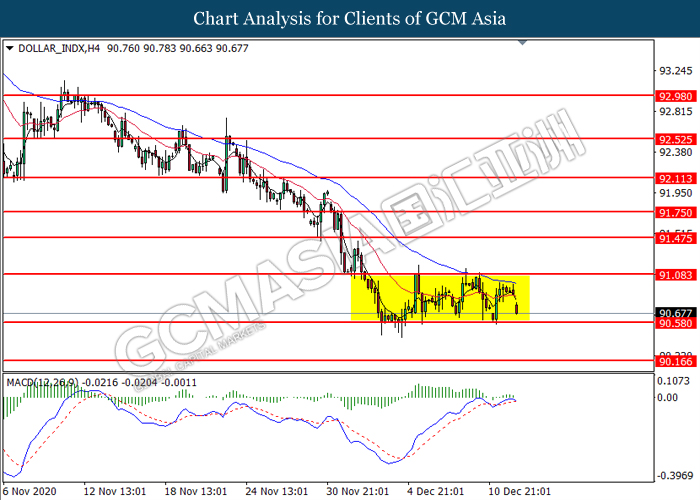
Task: Click the 18 Nov 13:01 time label
Action: coord(196,492)
